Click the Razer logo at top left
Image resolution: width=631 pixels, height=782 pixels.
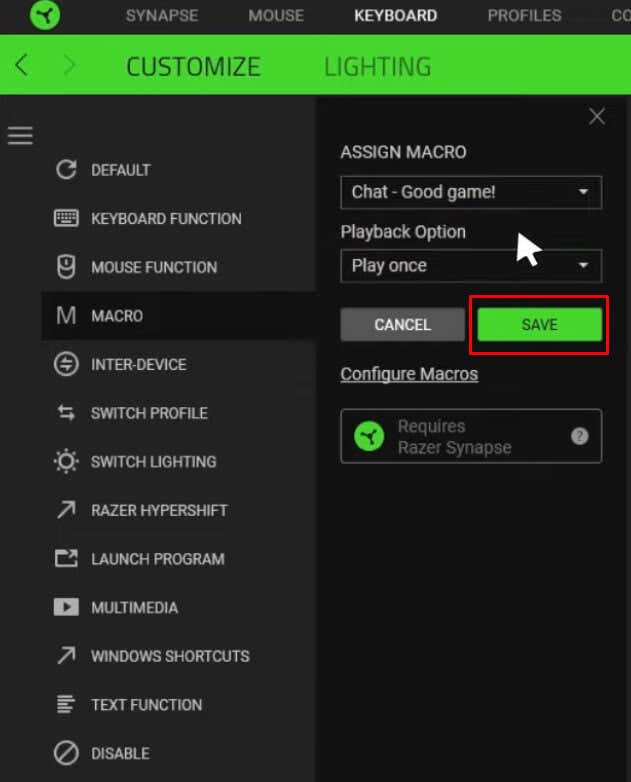pos(45,15)
